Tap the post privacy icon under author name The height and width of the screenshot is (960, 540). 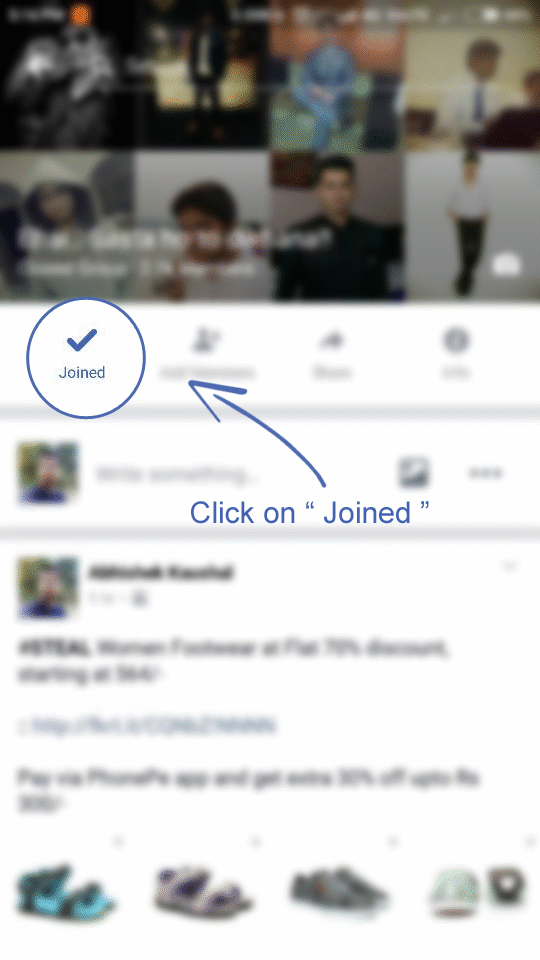tap(140, 599)
